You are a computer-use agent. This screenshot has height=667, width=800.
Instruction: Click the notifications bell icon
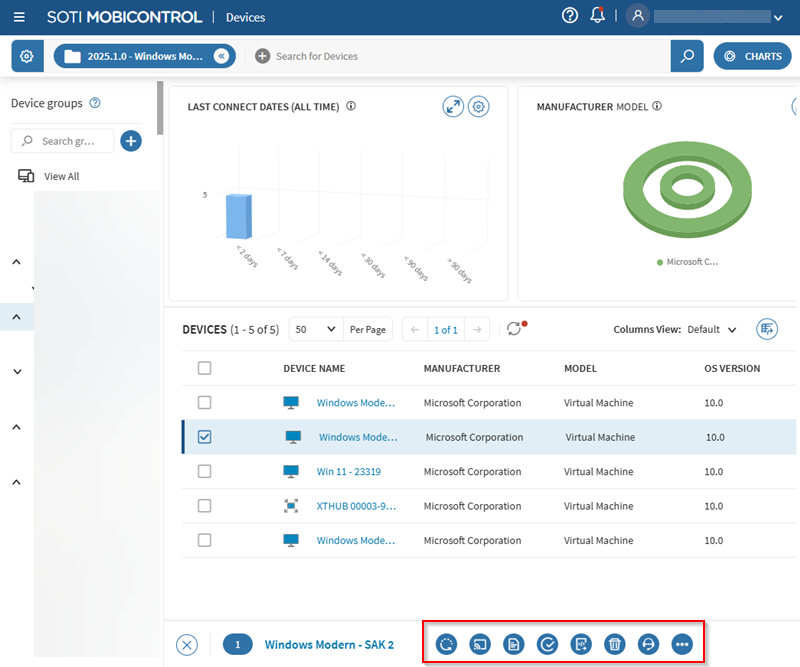[x=598, y=16]
